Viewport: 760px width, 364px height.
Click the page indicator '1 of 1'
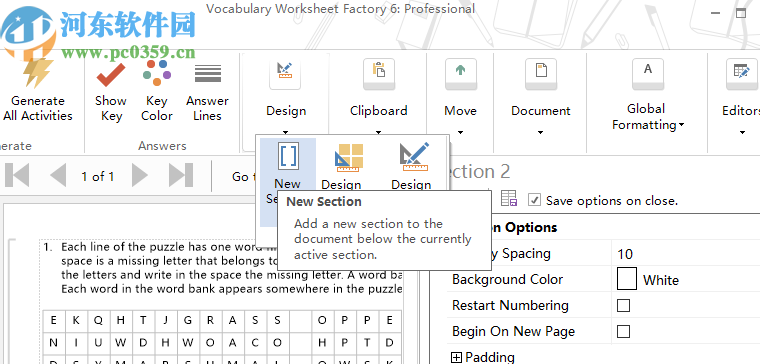[x=97, y=176]
